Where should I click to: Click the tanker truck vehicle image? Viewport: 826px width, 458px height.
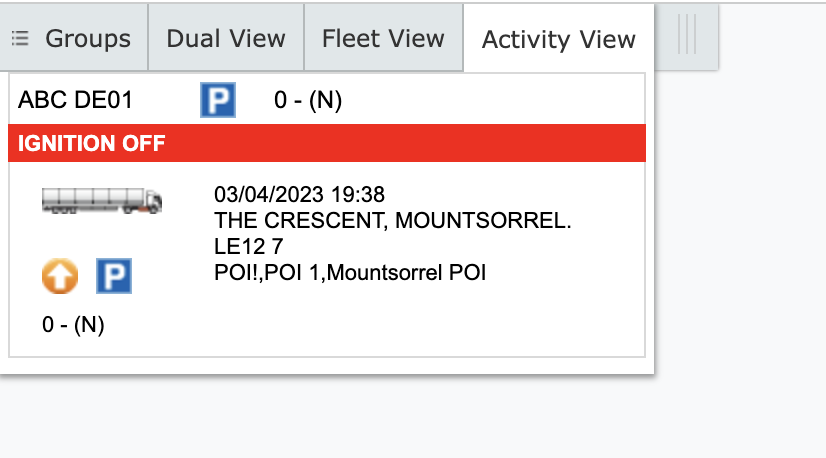(x=102, y=200)
